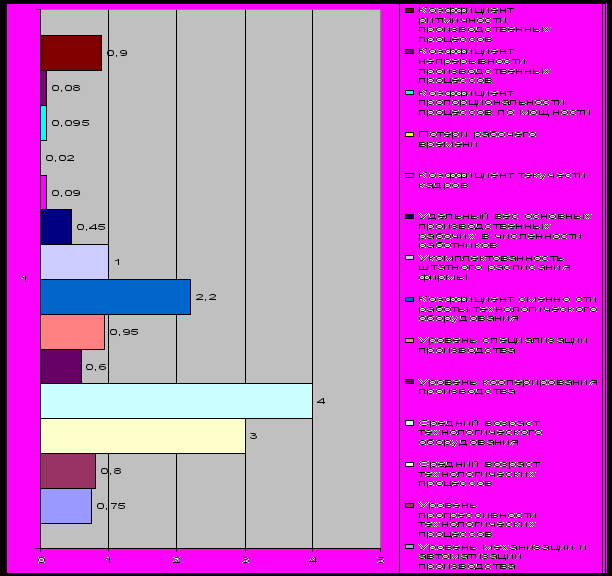Click the data label 0,09
612x576 pixels.
[66, 193]
